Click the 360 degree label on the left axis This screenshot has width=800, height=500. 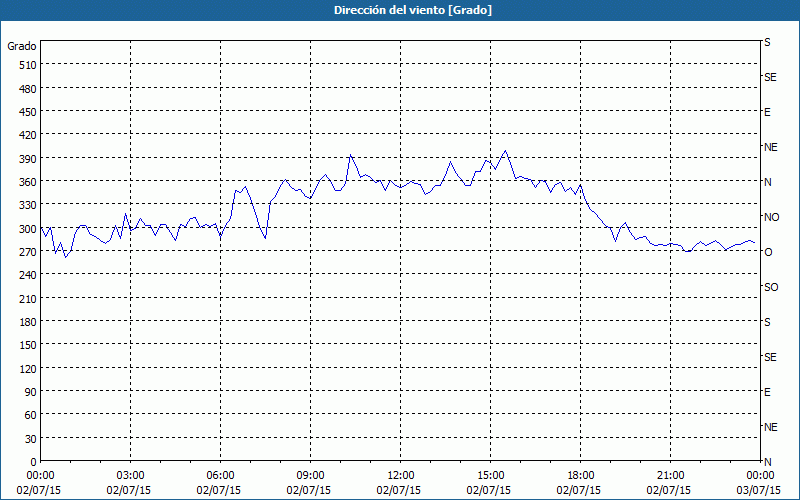pos(26,182)
